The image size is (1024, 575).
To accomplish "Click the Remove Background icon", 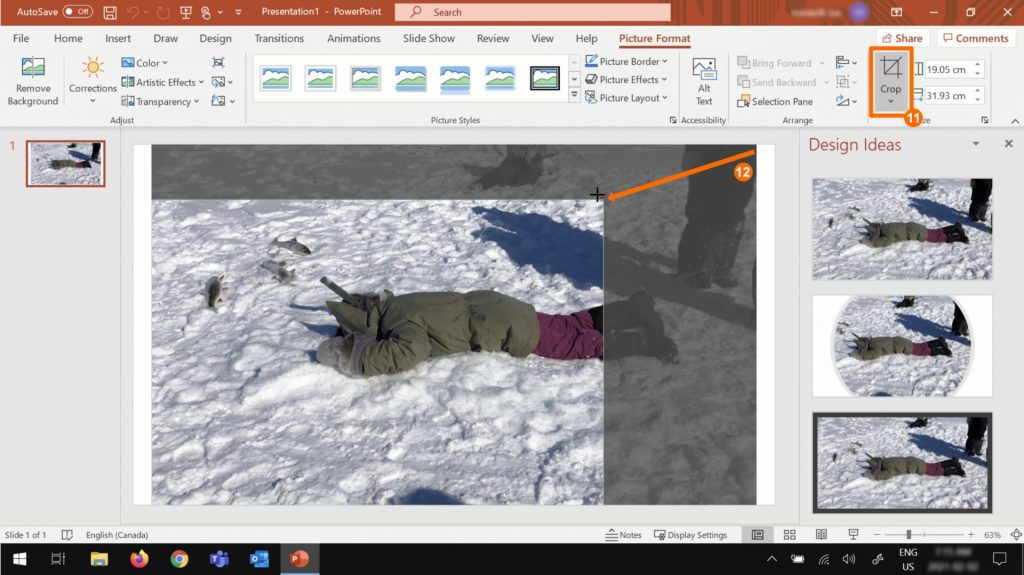I will click(x=33, y=68).
